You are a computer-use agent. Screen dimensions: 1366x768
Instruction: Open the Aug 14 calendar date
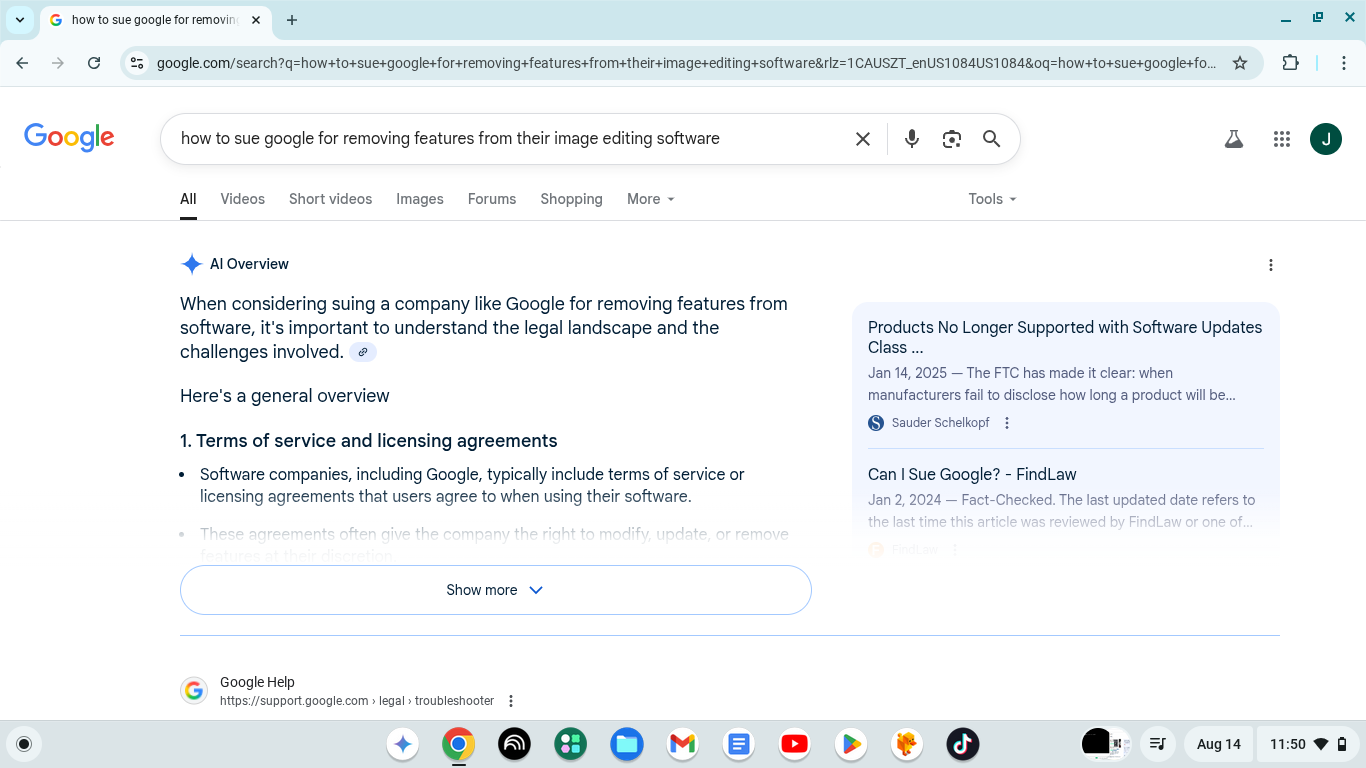click(1219, 744)
